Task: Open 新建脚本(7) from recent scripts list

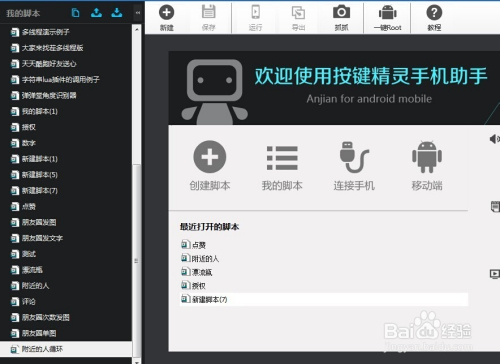Action: pyautogui.click(x=324, y=299)
